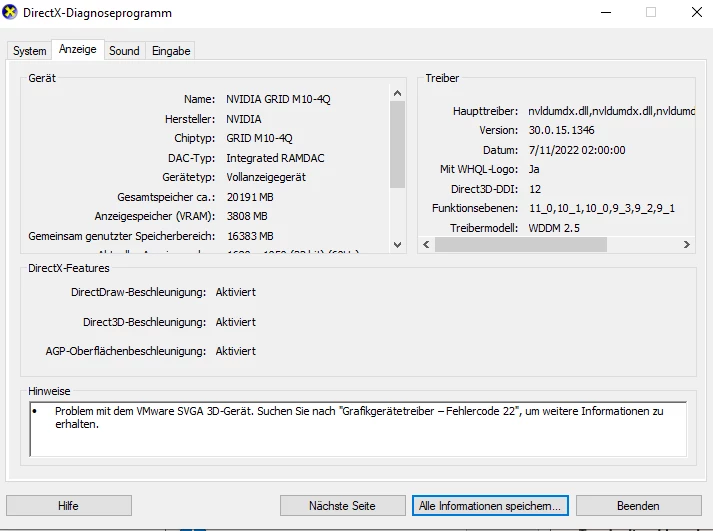
Task: Switch to the System tab
Action: (30, 51)
